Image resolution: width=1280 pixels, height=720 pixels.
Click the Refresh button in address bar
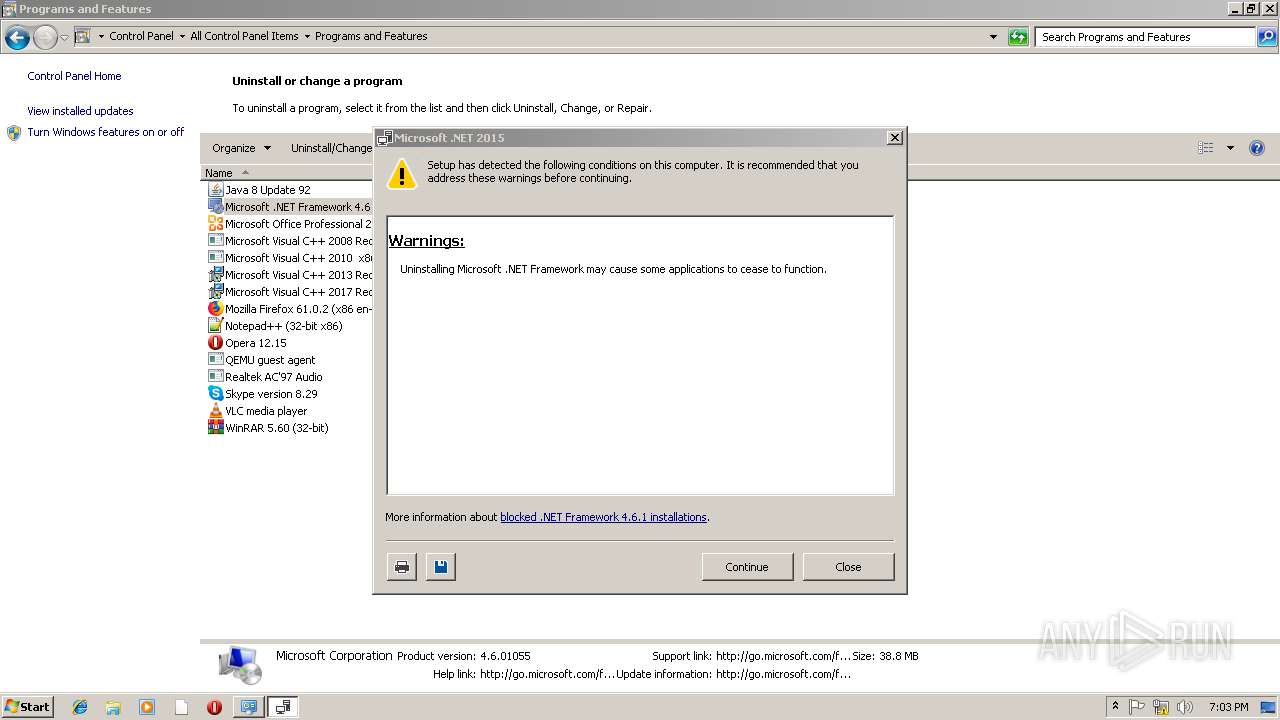tap(1018, 37)
